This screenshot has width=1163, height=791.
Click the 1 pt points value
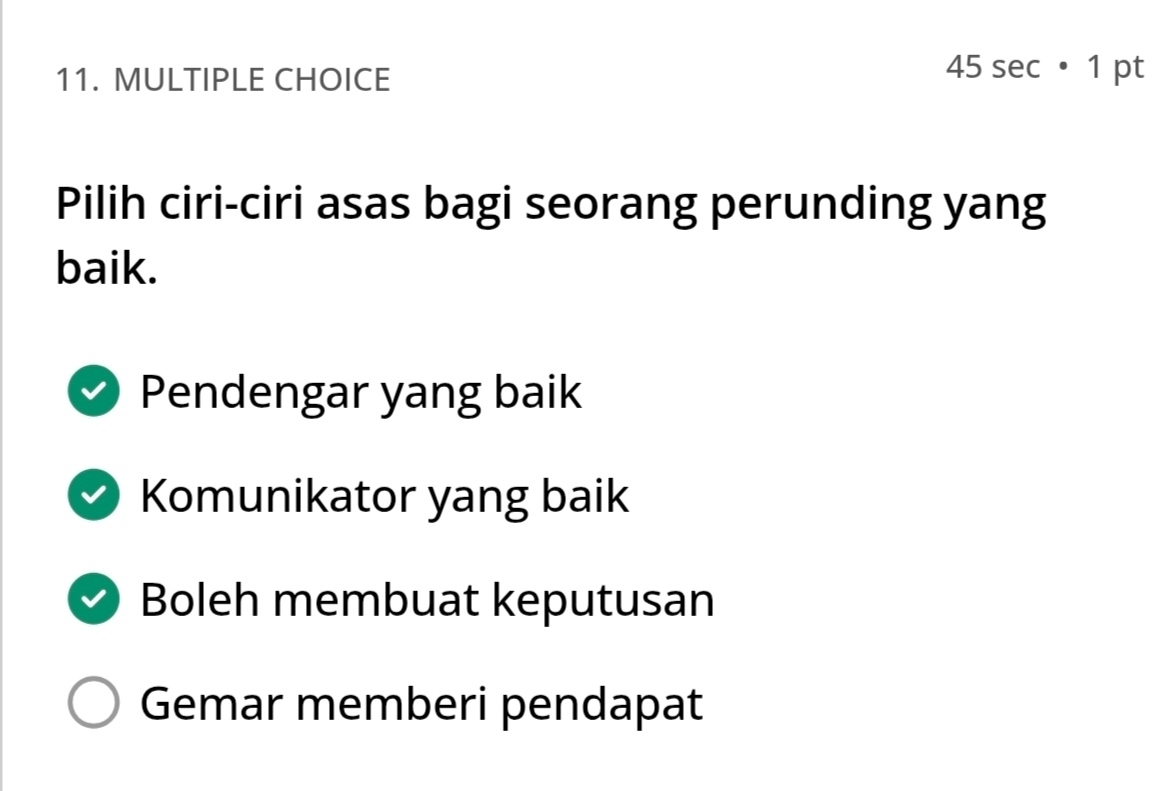(1114, 67)
